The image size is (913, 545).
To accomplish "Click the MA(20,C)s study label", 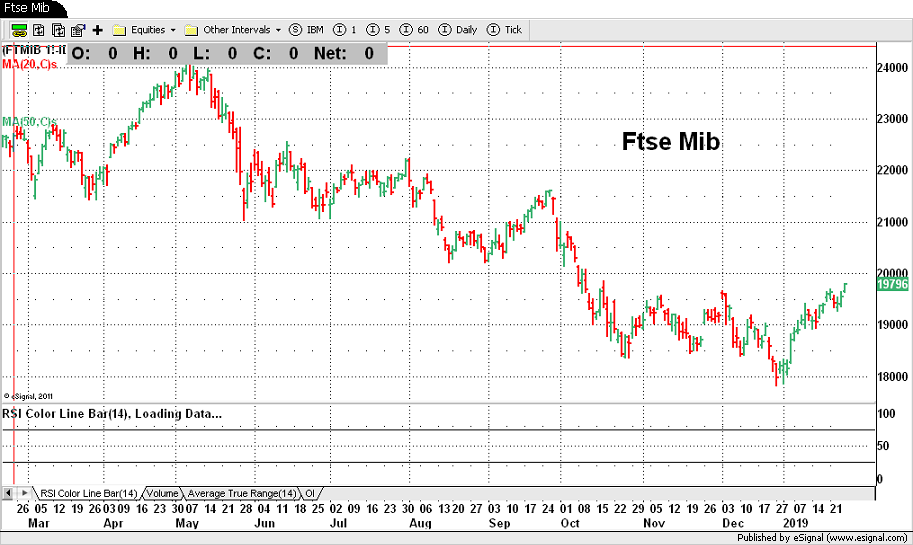I will [30, 64].
